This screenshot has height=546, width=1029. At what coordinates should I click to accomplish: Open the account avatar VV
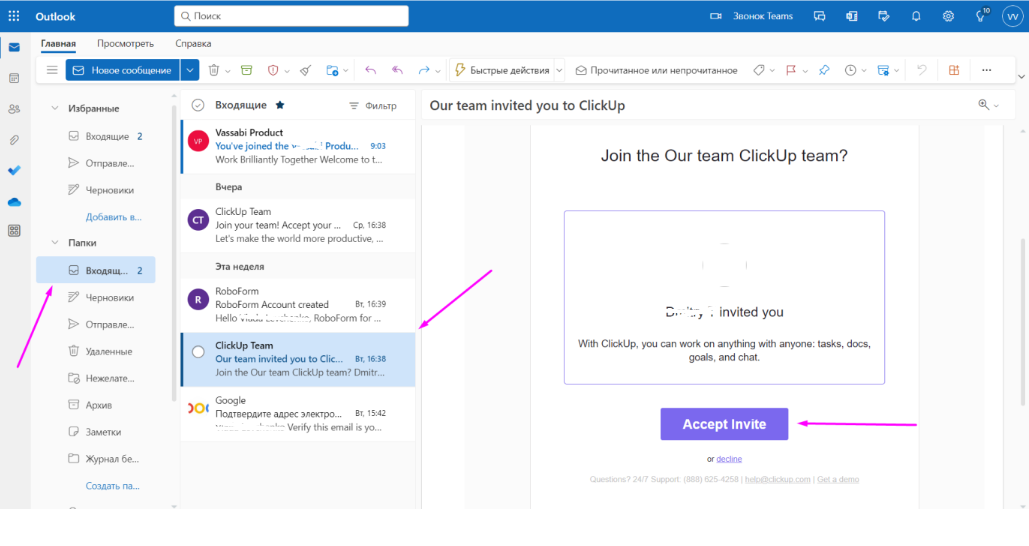[1012, 16]
